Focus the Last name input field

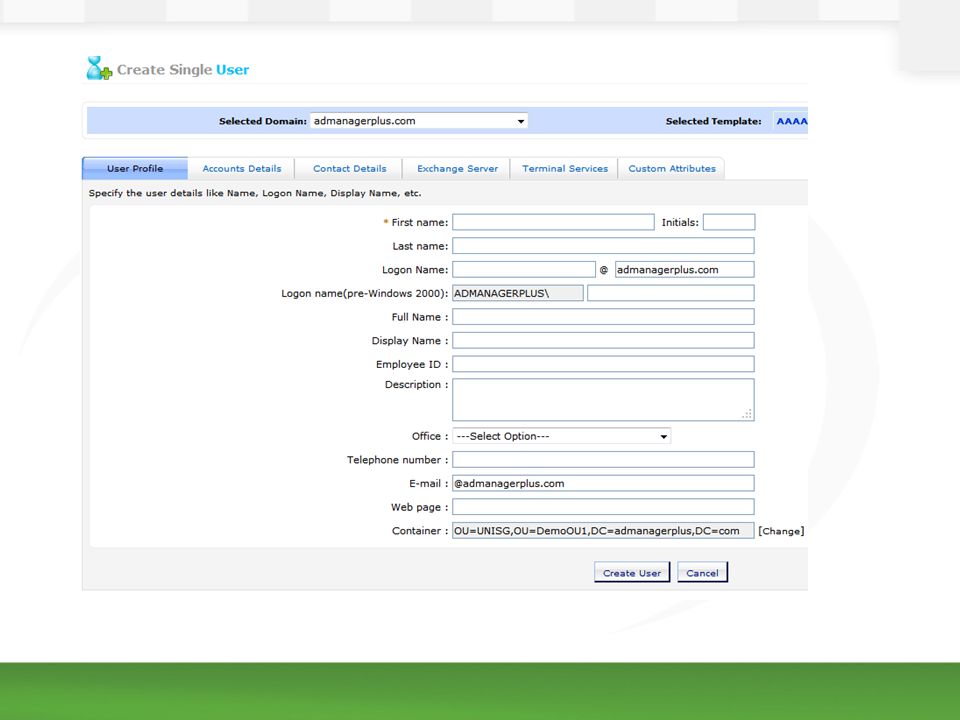click(x=603, y=246)
